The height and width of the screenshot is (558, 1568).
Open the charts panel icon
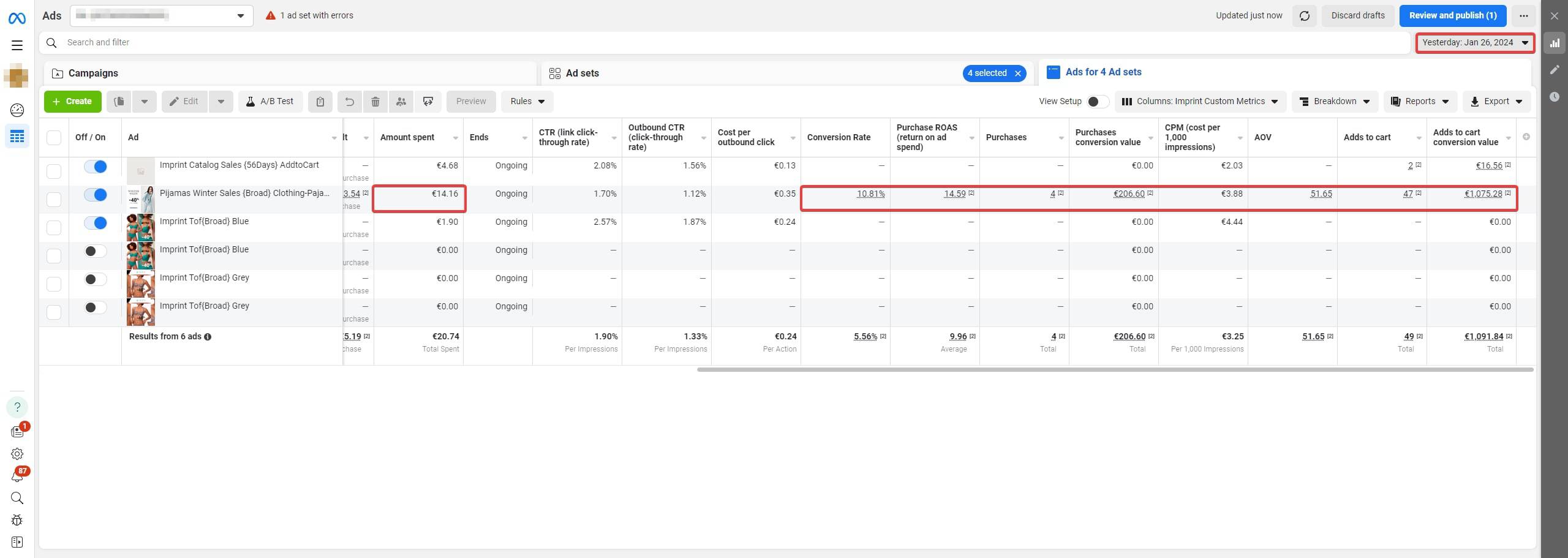pyautogui.click(x=1555, y=43)
